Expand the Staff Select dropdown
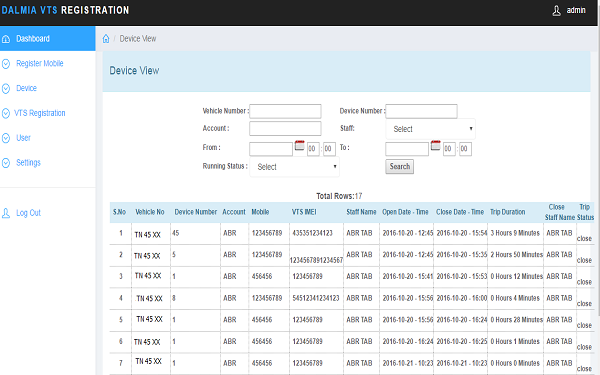This screenshot has height=375, width=600. [x=430, y=129]
